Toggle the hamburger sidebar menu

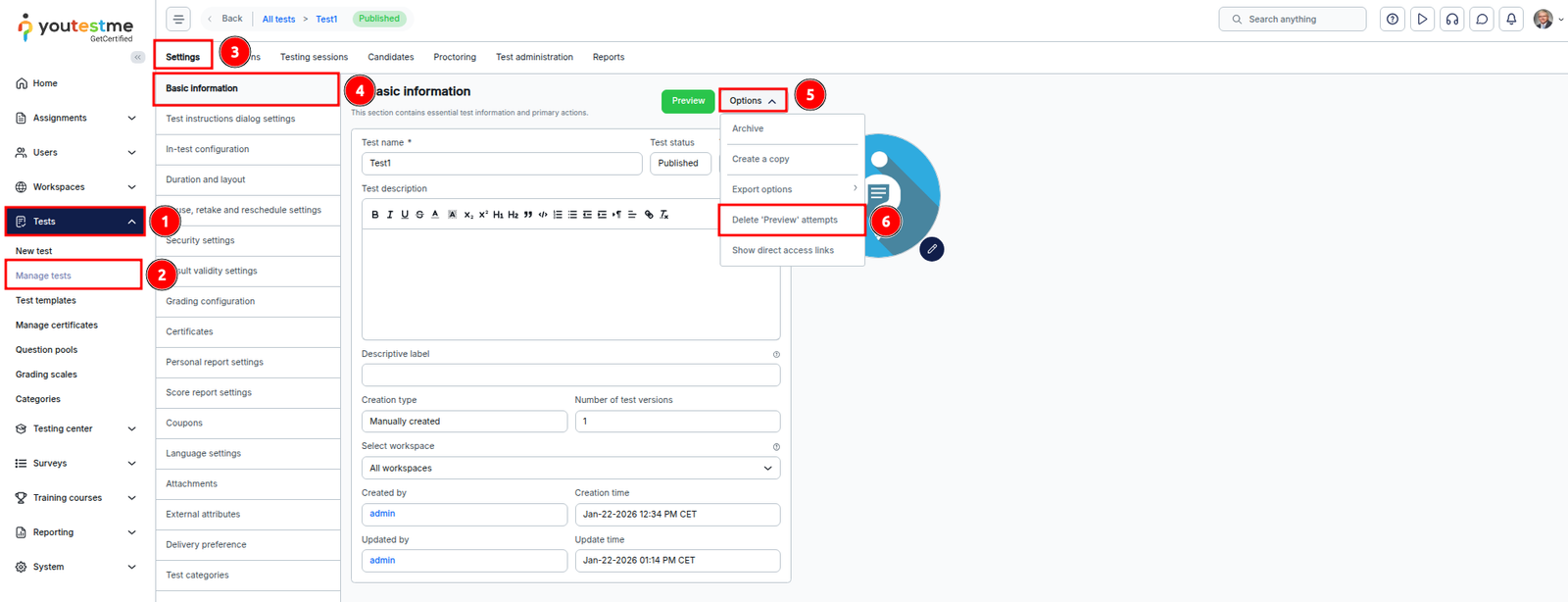(x=178, y=19)
